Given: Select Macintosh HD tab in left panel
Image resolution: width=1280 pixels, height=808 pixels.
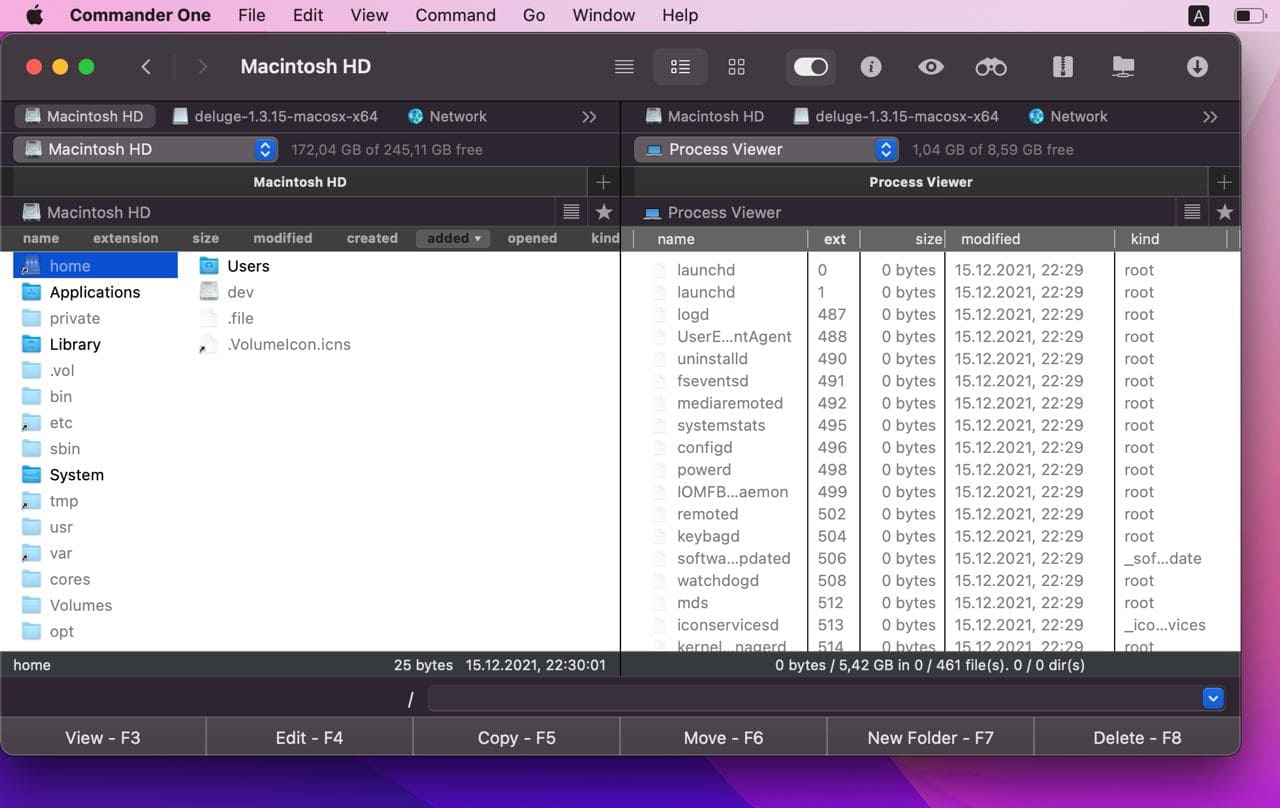Looking at the screenshot, I should [x=84, y=116].
